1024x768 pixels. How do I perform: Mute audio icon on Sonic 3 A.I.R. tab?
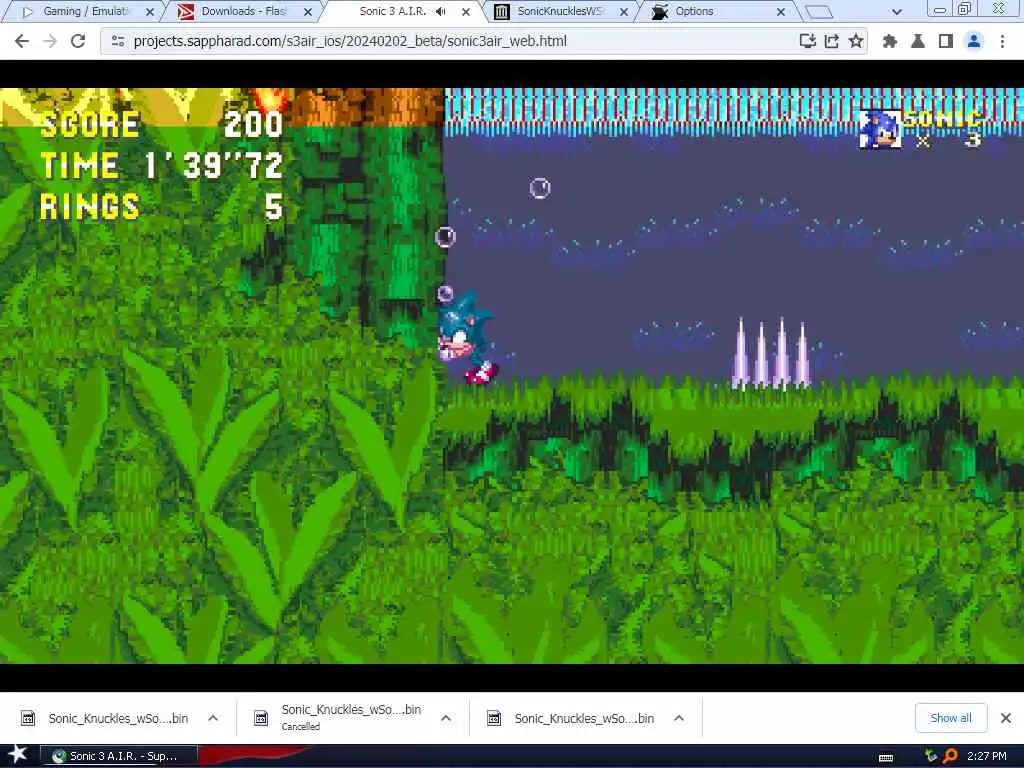click(x=441, y=11)
